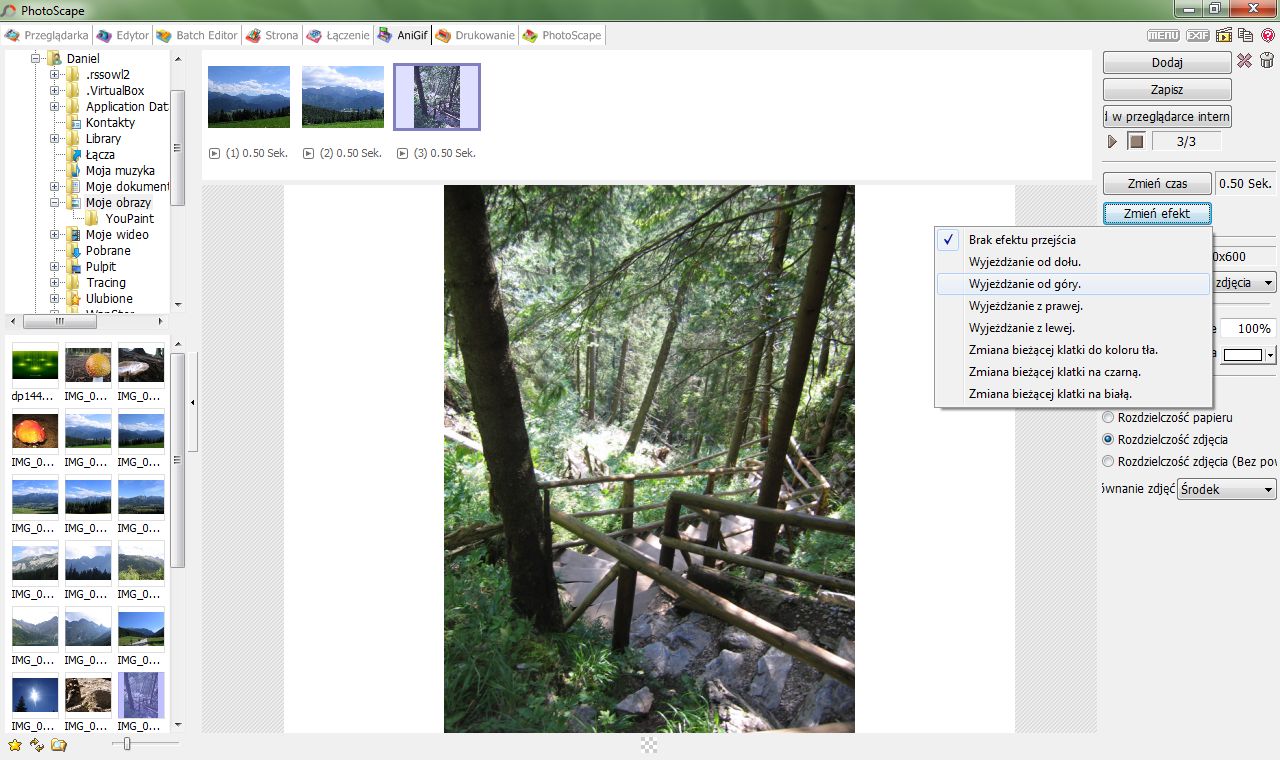Click the preview in web browser button
Viewport: 1280px width, 760px height.
(x=1167, y=117)
